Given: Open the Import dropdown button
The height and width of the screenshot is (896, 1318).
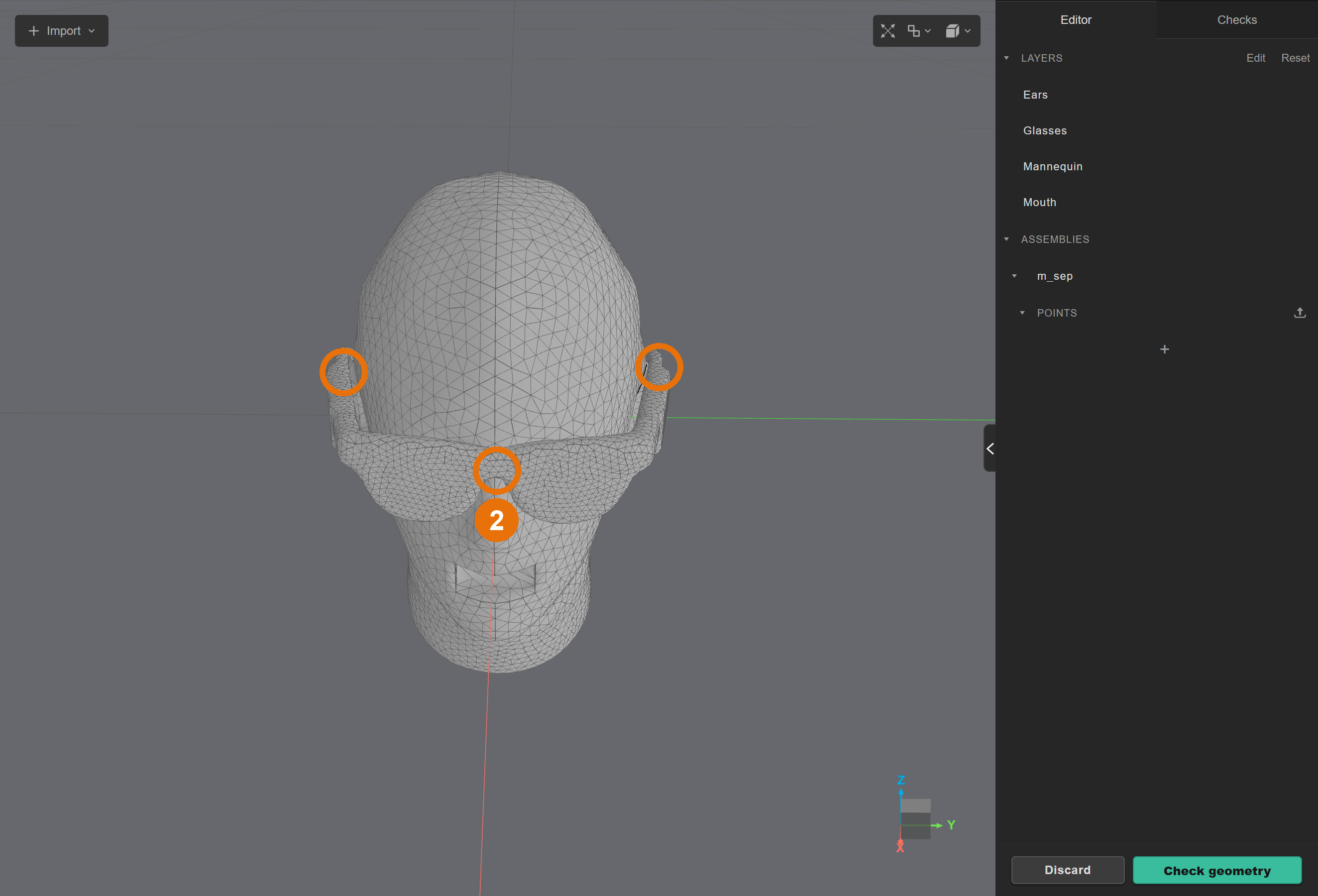Looking at the screenshot, I should [x=61, y=31].
